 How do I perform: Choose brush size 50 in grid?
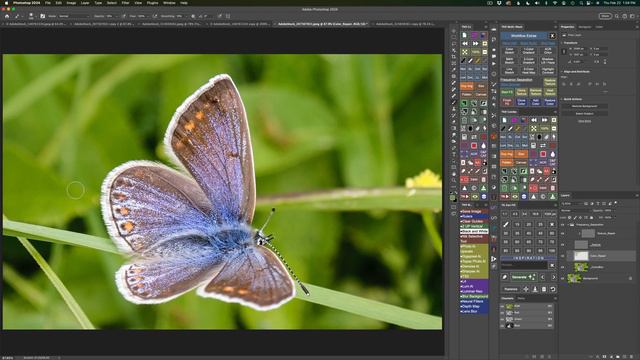coord(552,233)
